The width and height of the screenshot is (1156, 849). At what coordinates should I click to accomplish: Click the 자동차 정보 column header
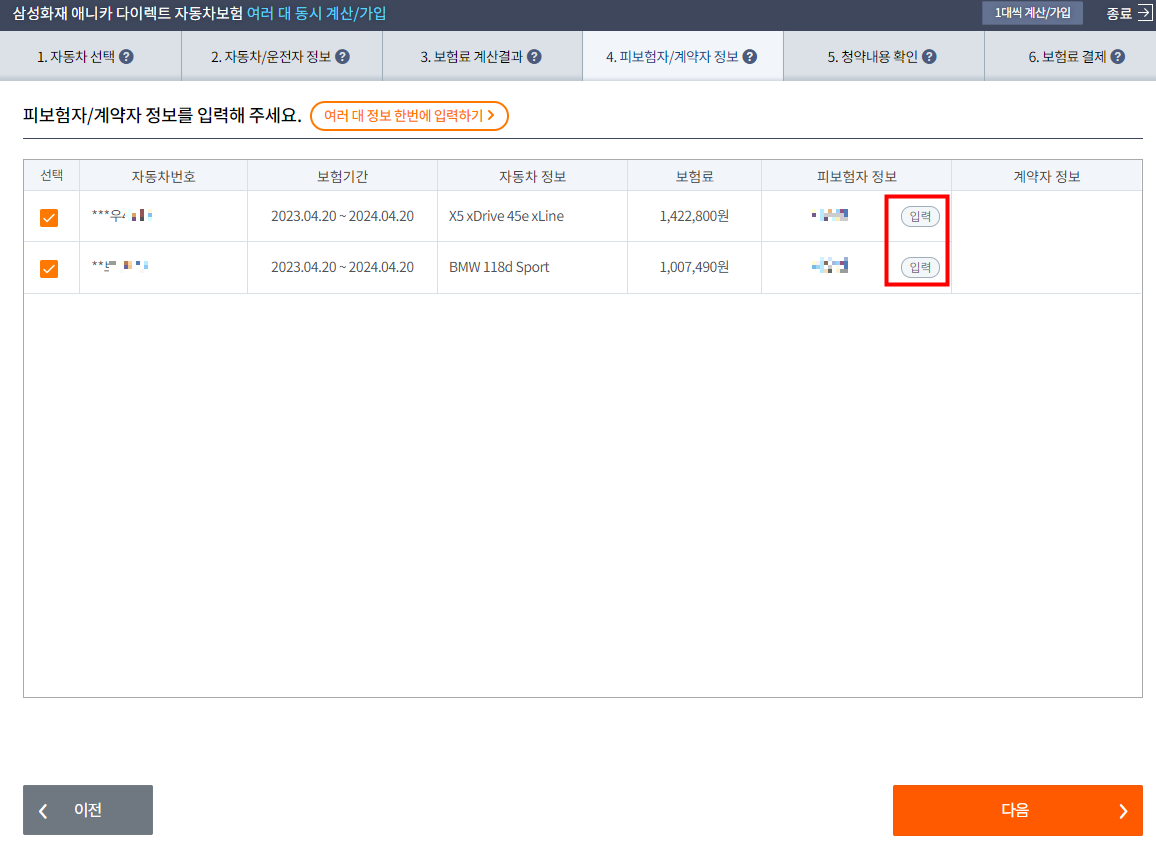pos(532,176)
